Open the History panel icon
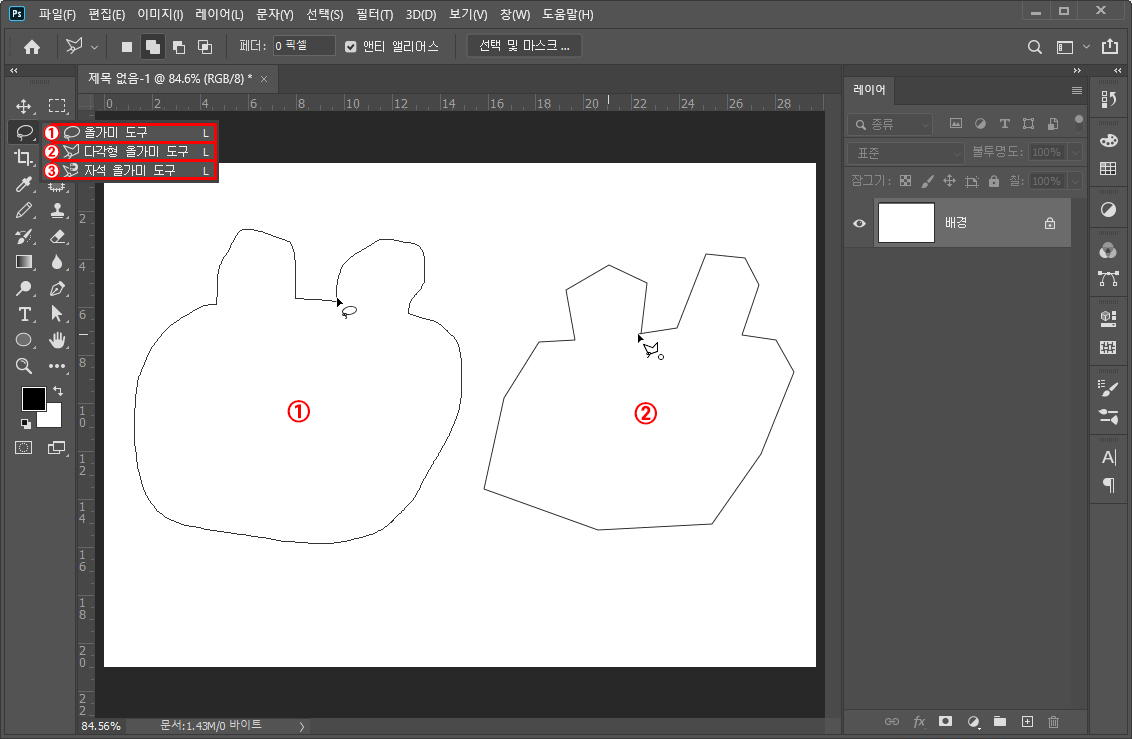The width and height of the screenshot is (1132, 739). (x=1108, y=100)
